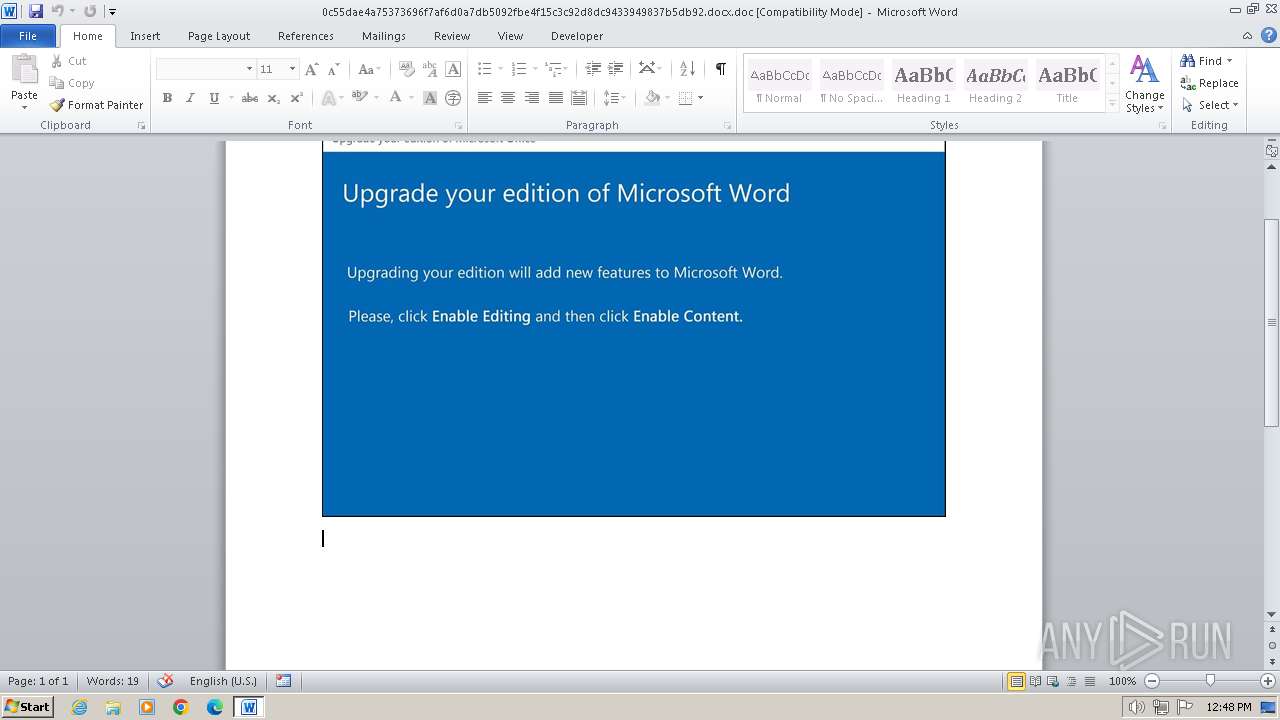The width and height of the screenshot is (1280, 720).
Task: Toggle Strikethrough formatting
Action: point(250,98)
